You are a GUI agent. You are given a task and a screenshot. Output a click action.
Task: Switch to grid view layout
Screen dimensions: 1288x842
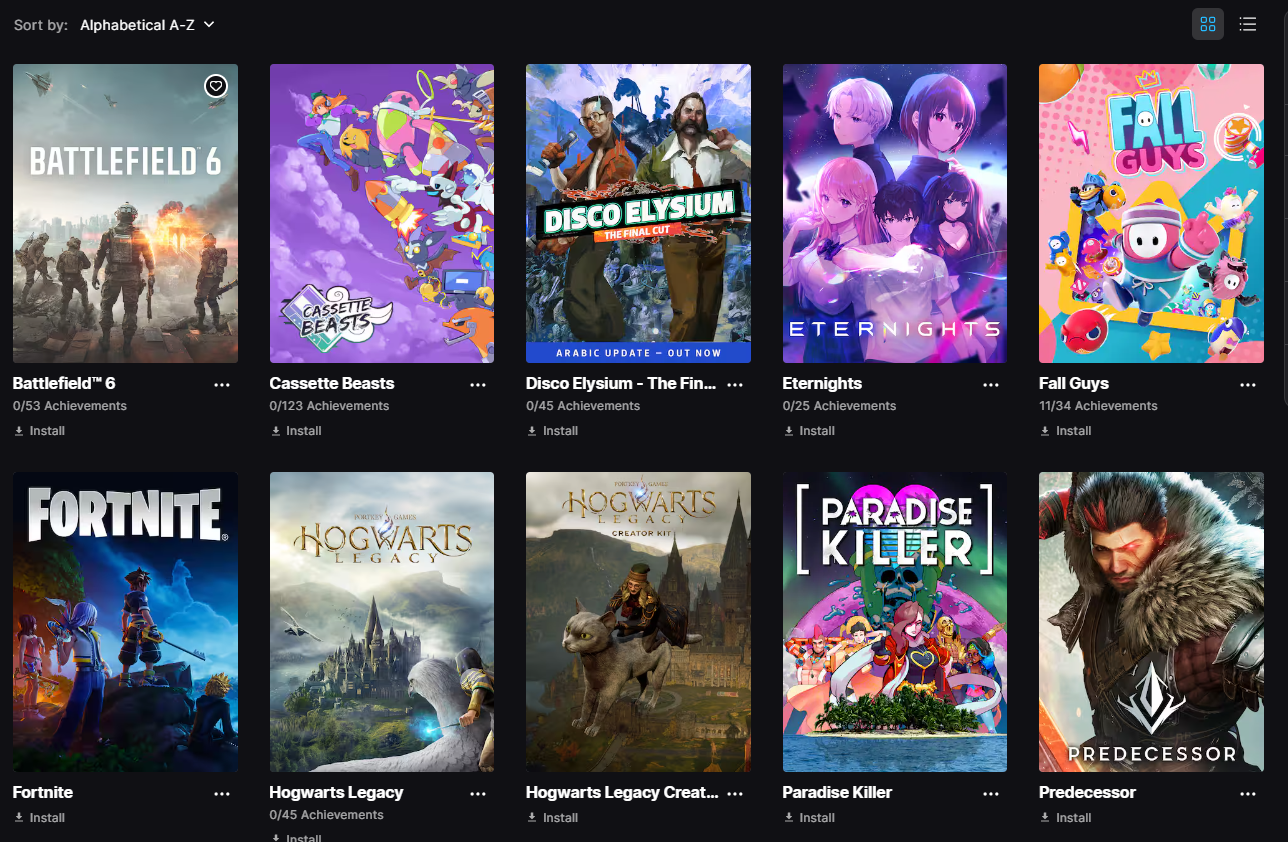click(1208, 24)
